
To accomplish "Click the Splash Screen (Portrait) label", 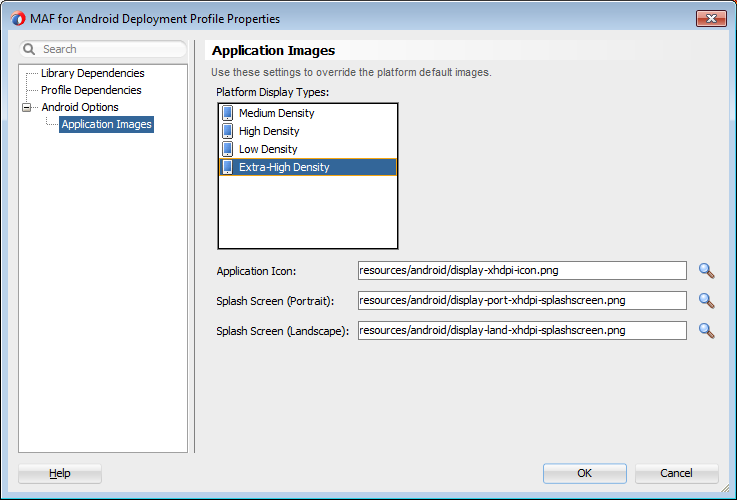I will tap(275, 301).
